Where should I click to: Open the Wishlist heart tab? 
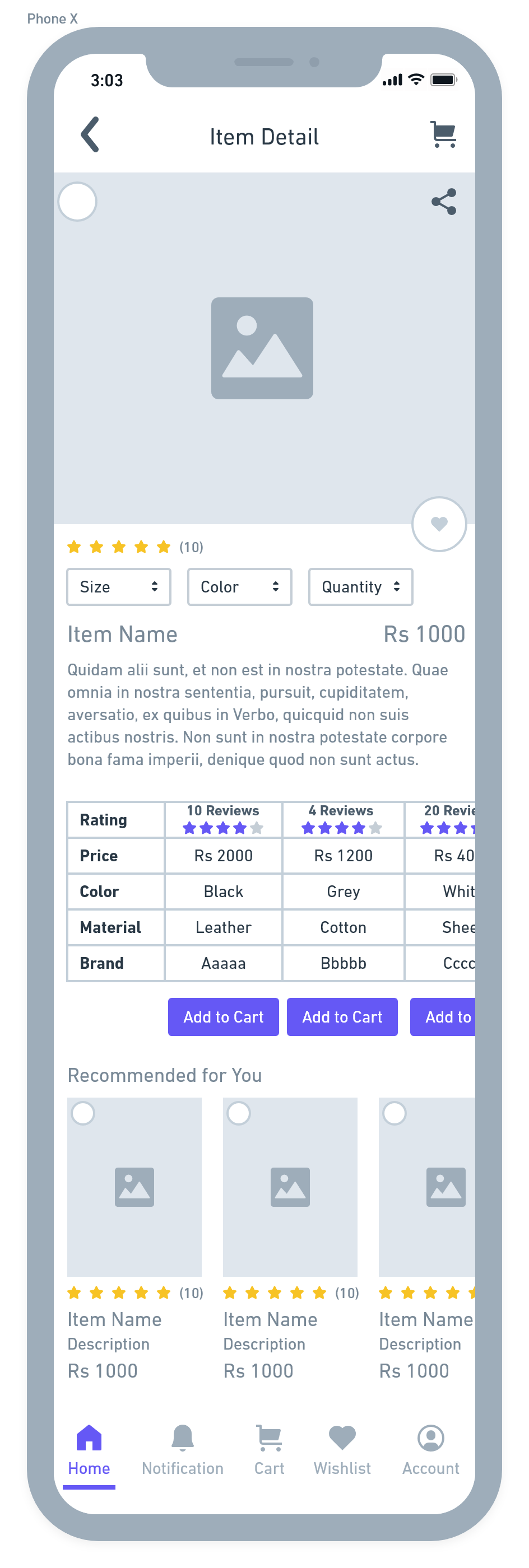[x=342, y=1450]
